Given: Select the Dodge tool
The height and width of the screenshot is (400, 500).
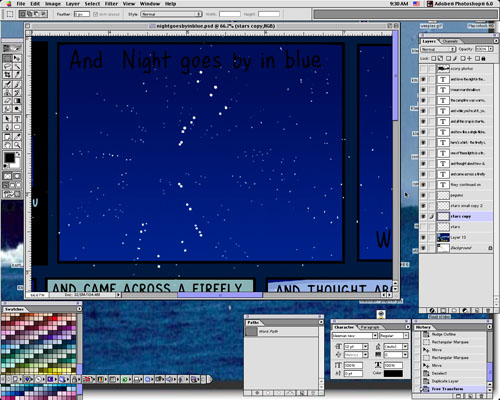Looking at the screenshot, I should (x=17, y=109).
